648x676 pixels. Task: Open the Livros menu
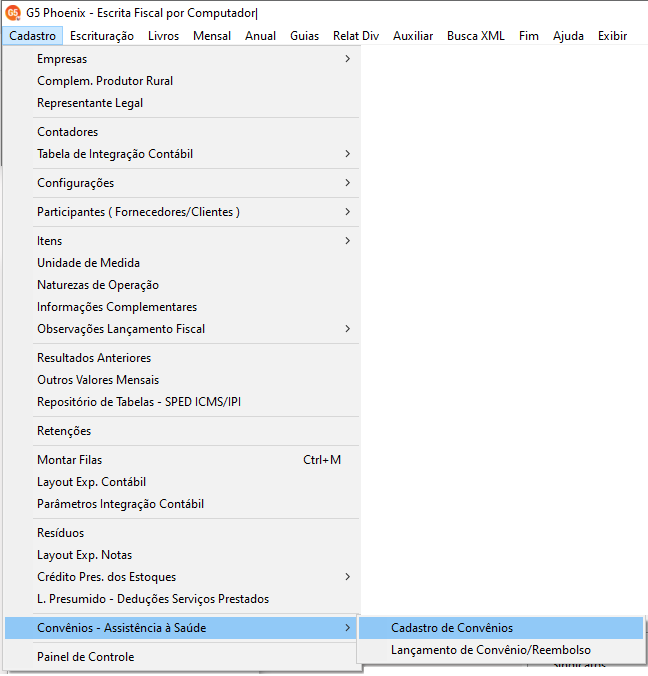[x=163, y=36]
